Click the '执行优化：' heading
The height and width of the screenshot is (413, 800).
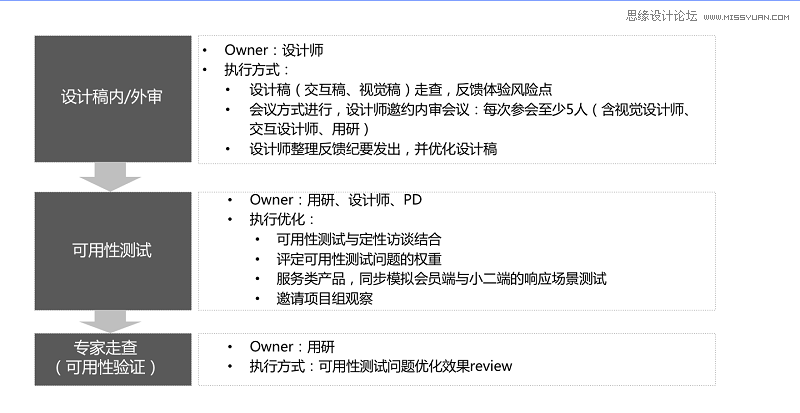(283, 220)
